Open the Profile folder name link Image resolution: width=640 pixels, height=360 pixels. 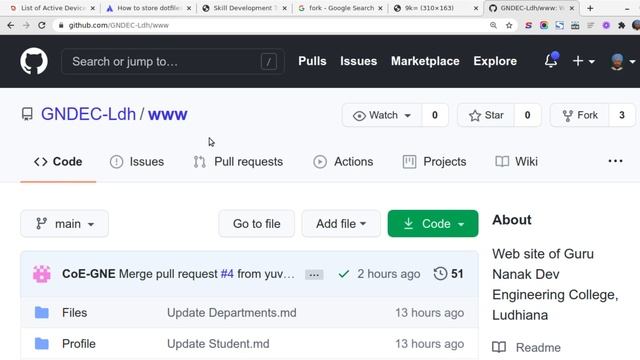pos(78,344)
